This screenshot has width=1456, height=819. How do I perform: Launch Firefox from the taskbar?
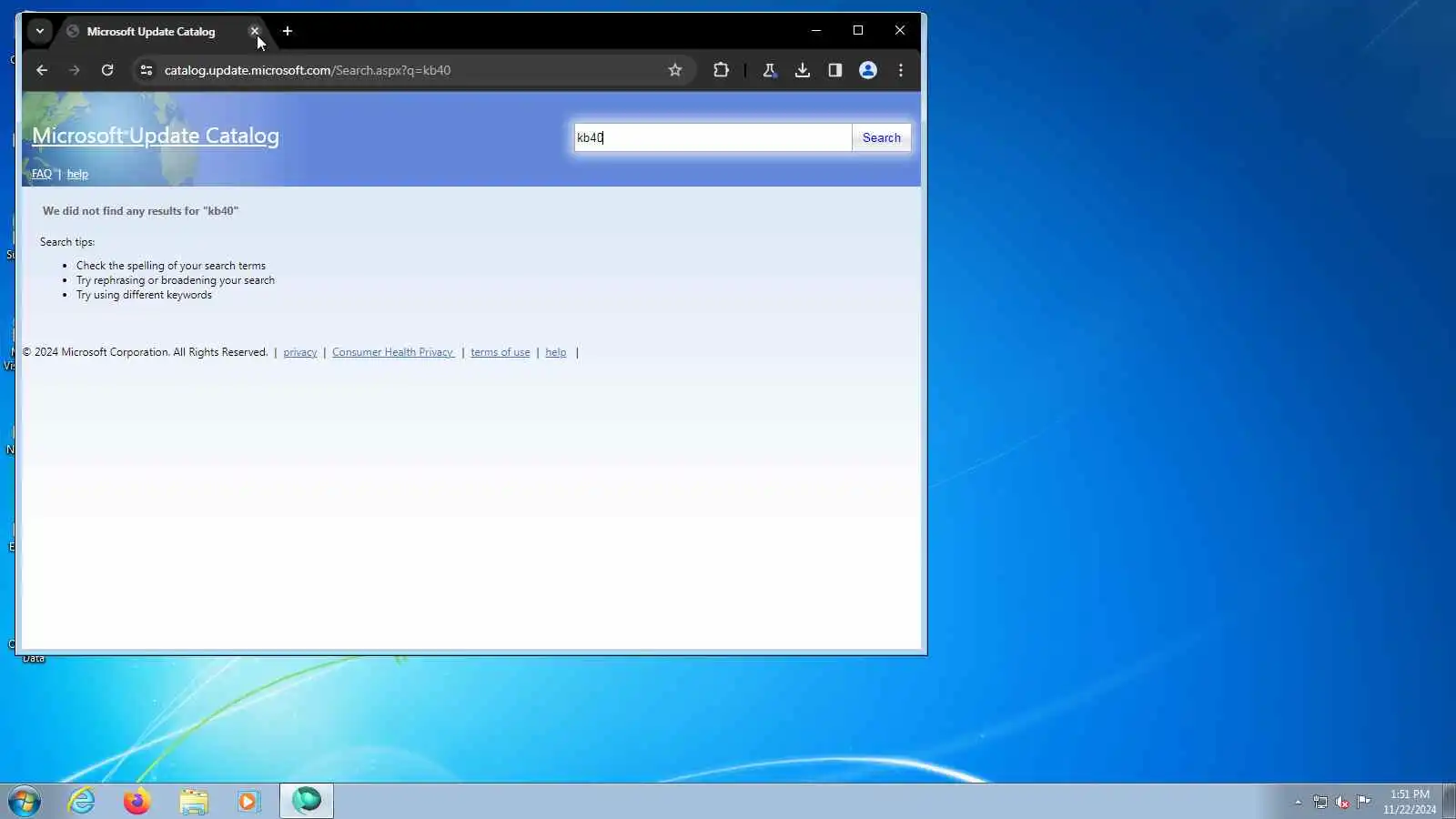pos(137,801)
